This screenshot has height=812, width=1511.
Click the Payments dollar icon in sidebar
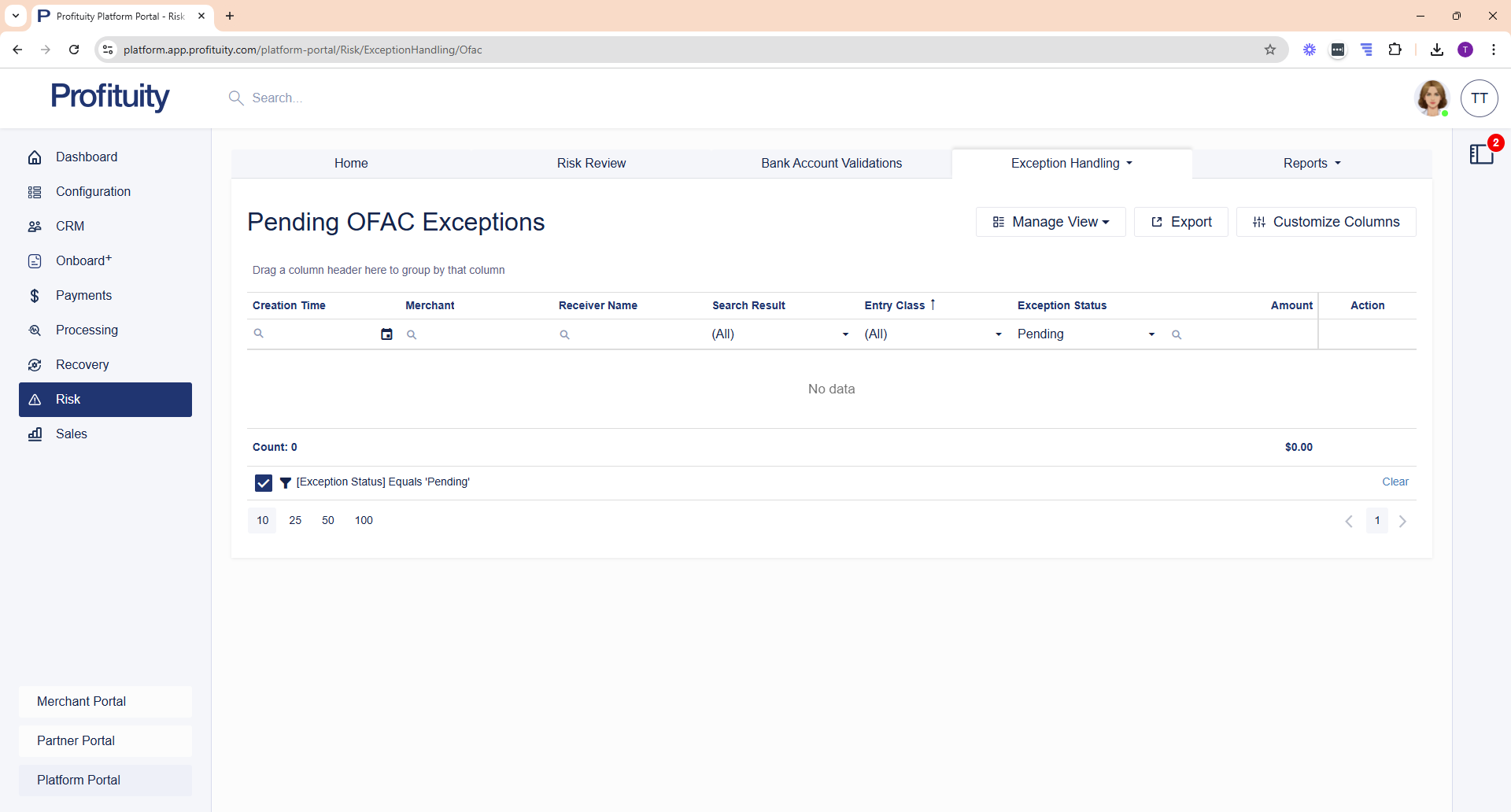pos(35,296)
